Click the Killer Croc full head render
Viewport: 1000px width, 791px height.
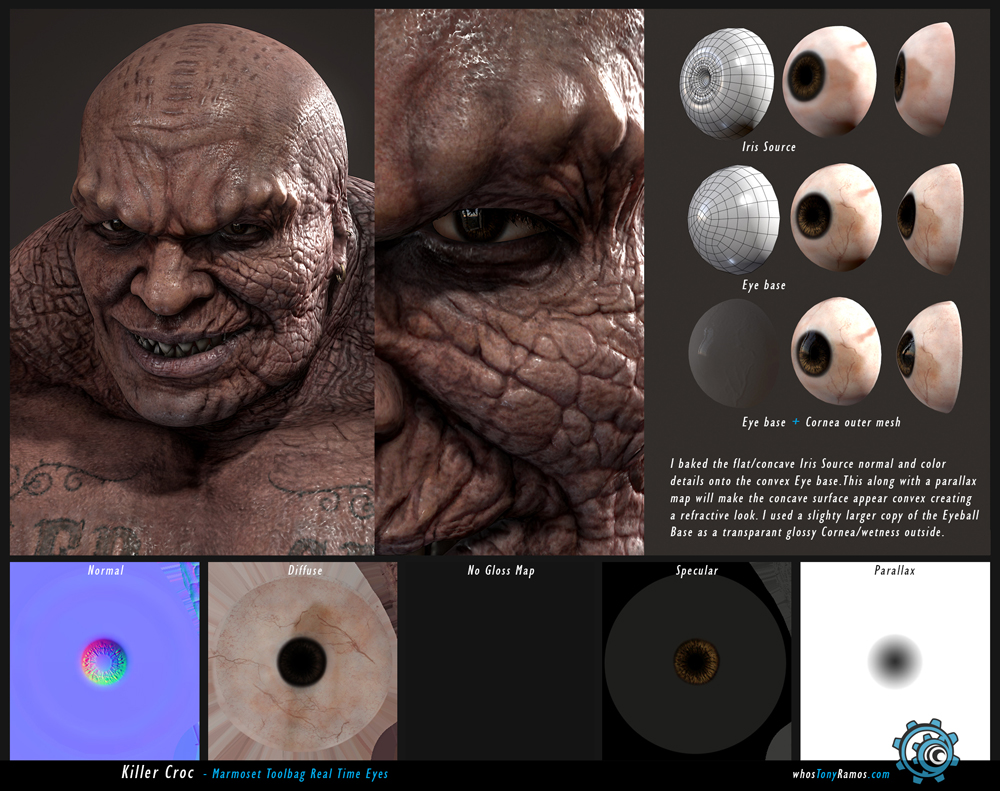click(191, 281)
